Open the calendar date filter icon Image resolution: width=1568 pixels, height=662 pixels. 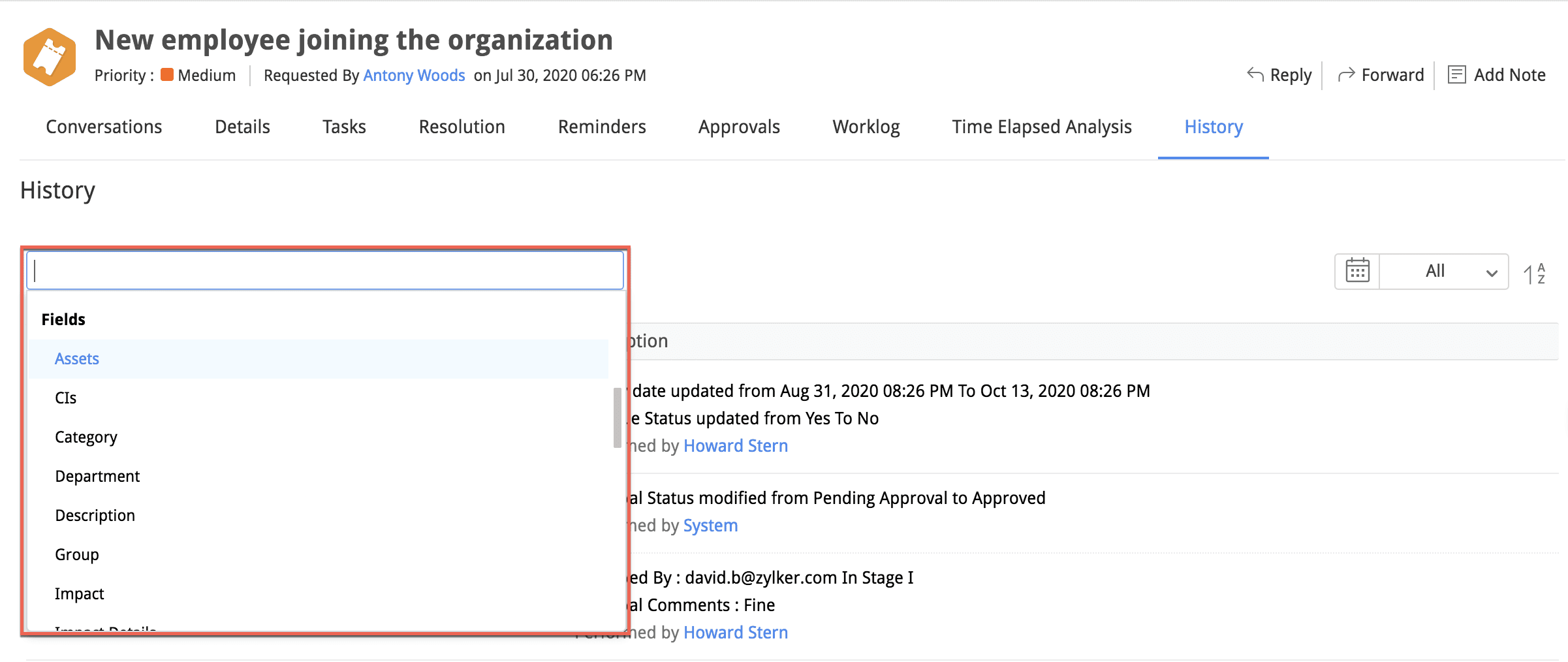coord(1357,271)
